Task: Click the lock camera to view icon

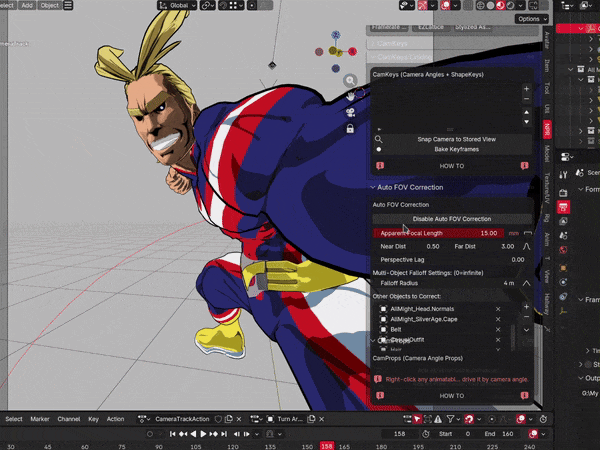Action: [350, 129]
